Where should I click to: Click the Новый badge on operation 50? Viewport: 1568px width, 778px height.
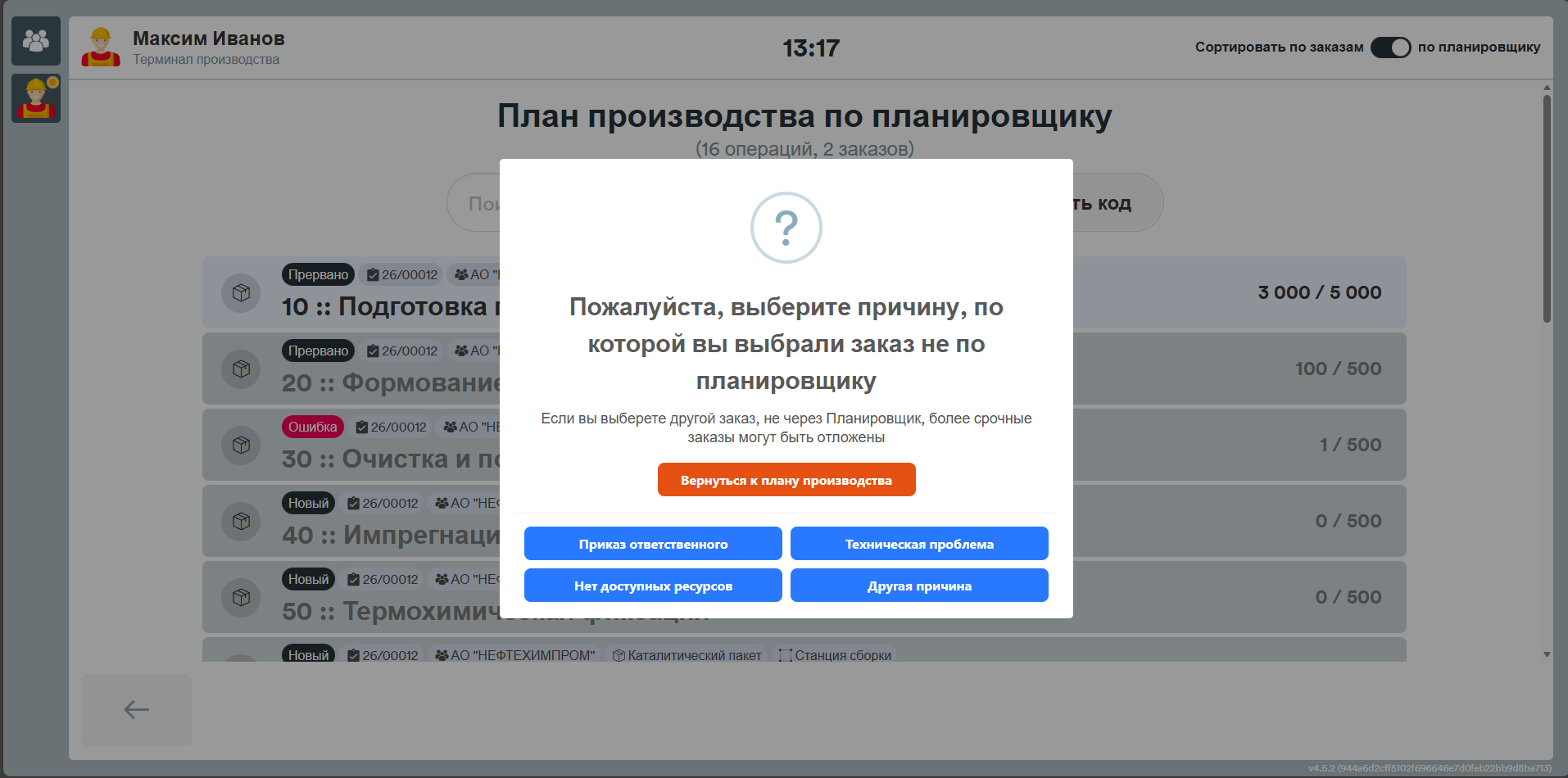coord(308,579)
